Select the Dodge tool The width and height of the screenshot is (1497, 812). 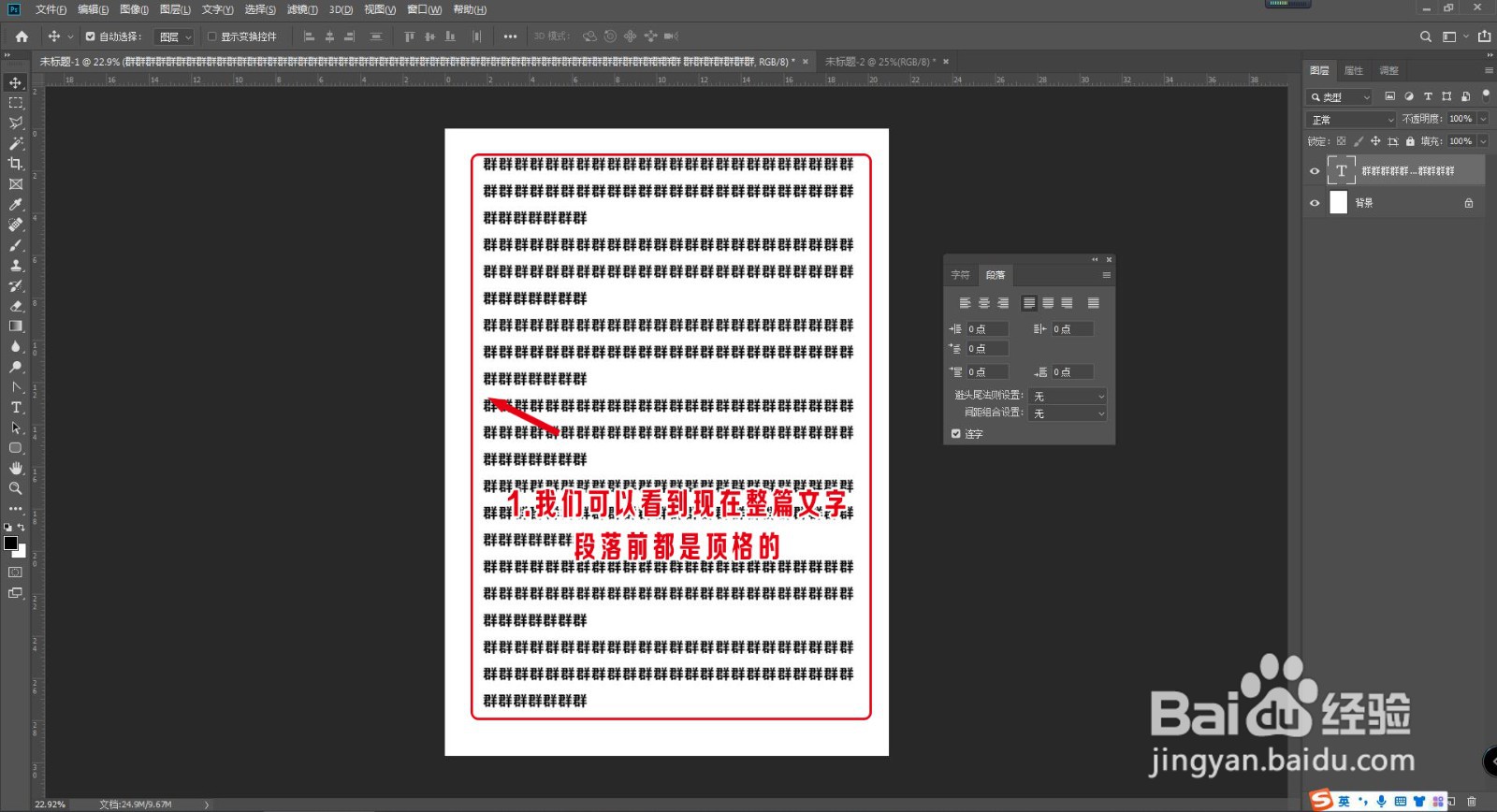click(x=16, y=367)
